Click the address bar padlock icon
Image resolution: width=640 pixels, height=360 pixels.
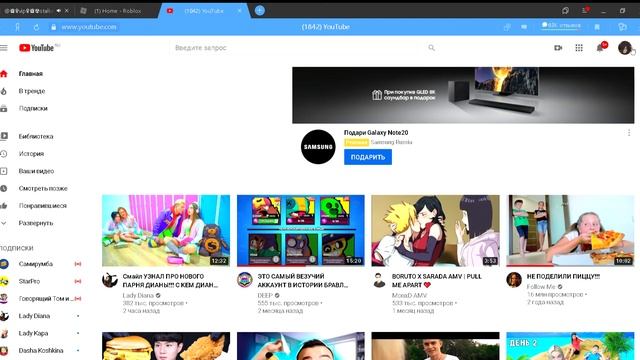click(53, 27)
